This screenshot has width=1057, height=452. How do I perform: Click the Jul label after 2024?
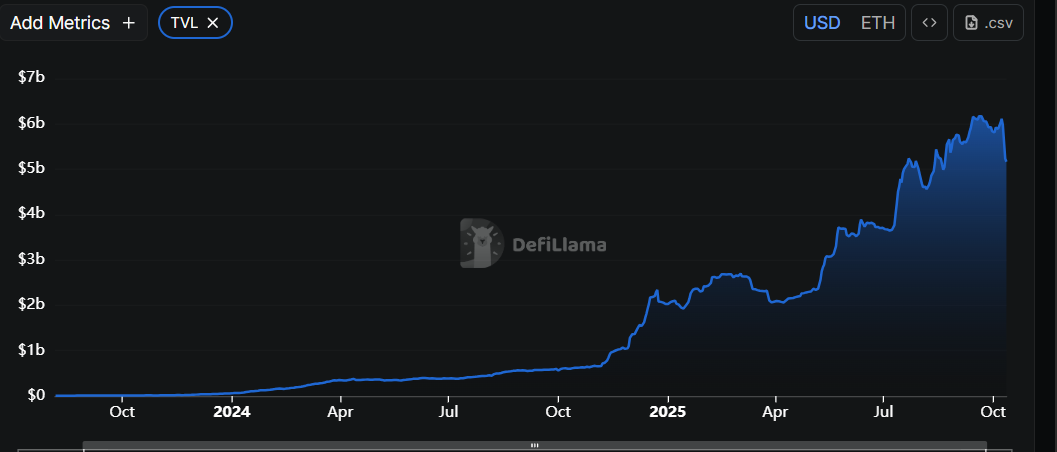tap(449, 412)
